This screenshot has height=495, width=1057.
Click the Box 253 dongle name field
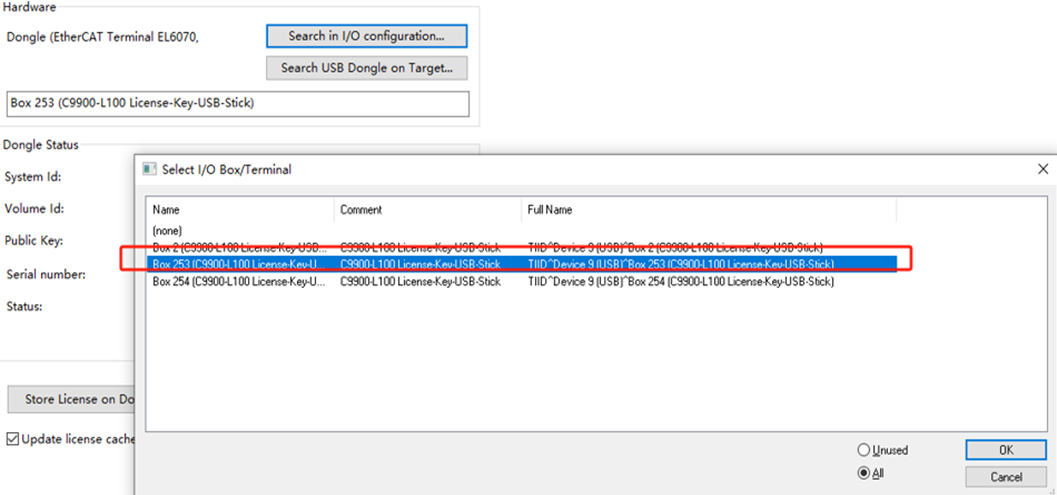237,103
